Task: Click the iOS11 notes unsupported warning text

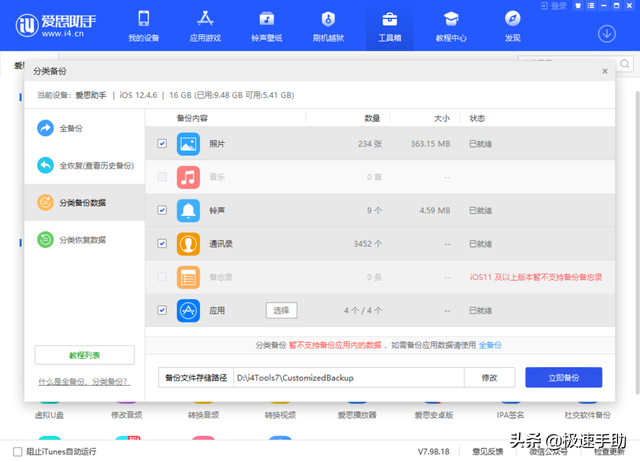Action: click(x=536, y=277)
